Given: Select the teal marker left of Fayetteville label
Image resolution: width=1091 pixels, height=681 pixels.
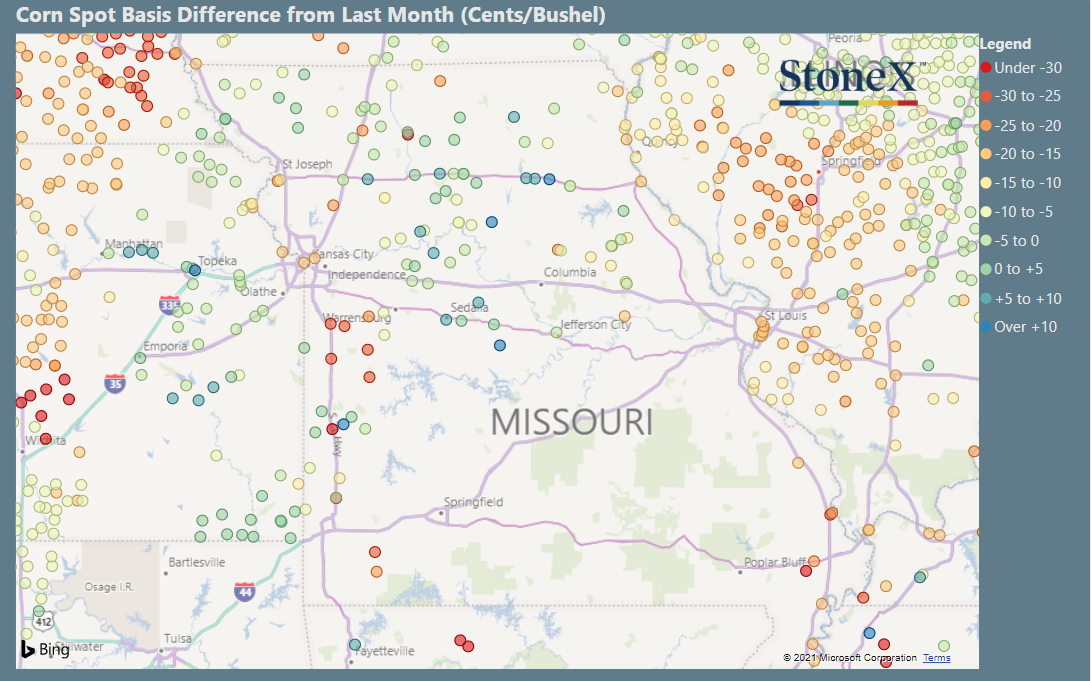Looking at the screenshot, I should [355, 644].
